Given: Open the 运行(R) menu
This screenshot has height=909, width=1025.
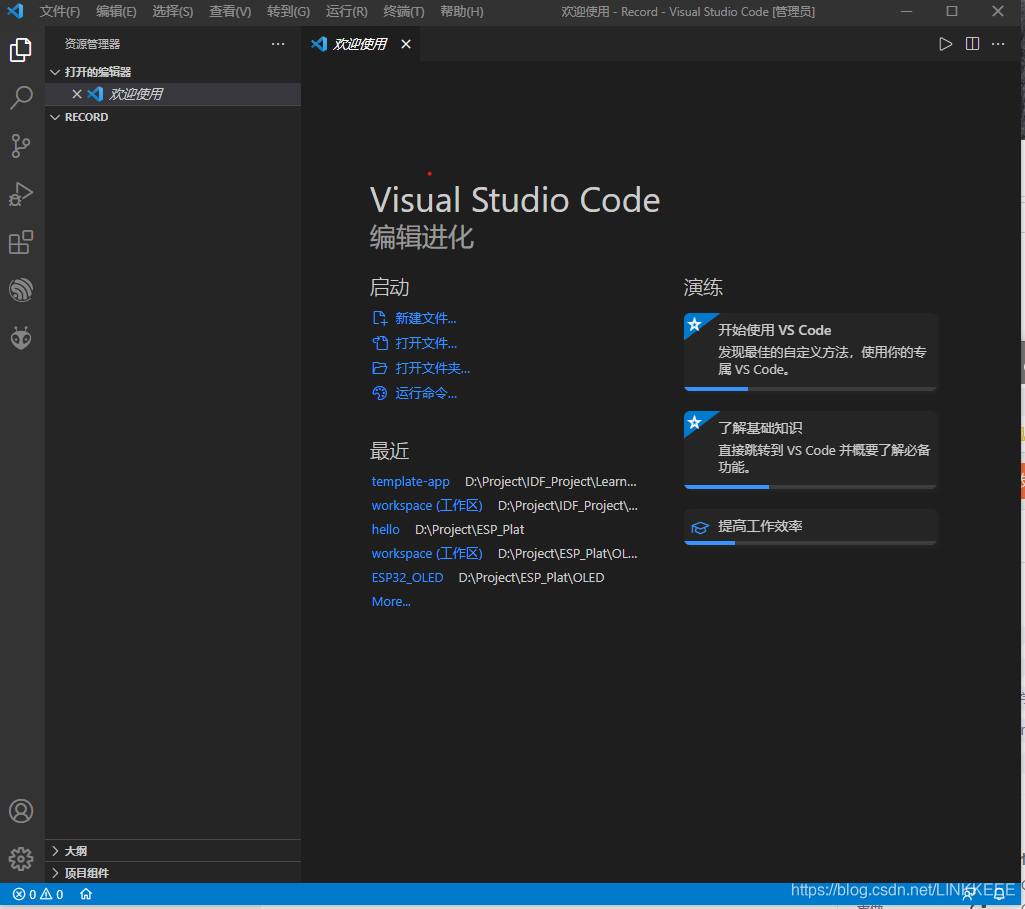Looking at the screenshot, I should (346, 12).
